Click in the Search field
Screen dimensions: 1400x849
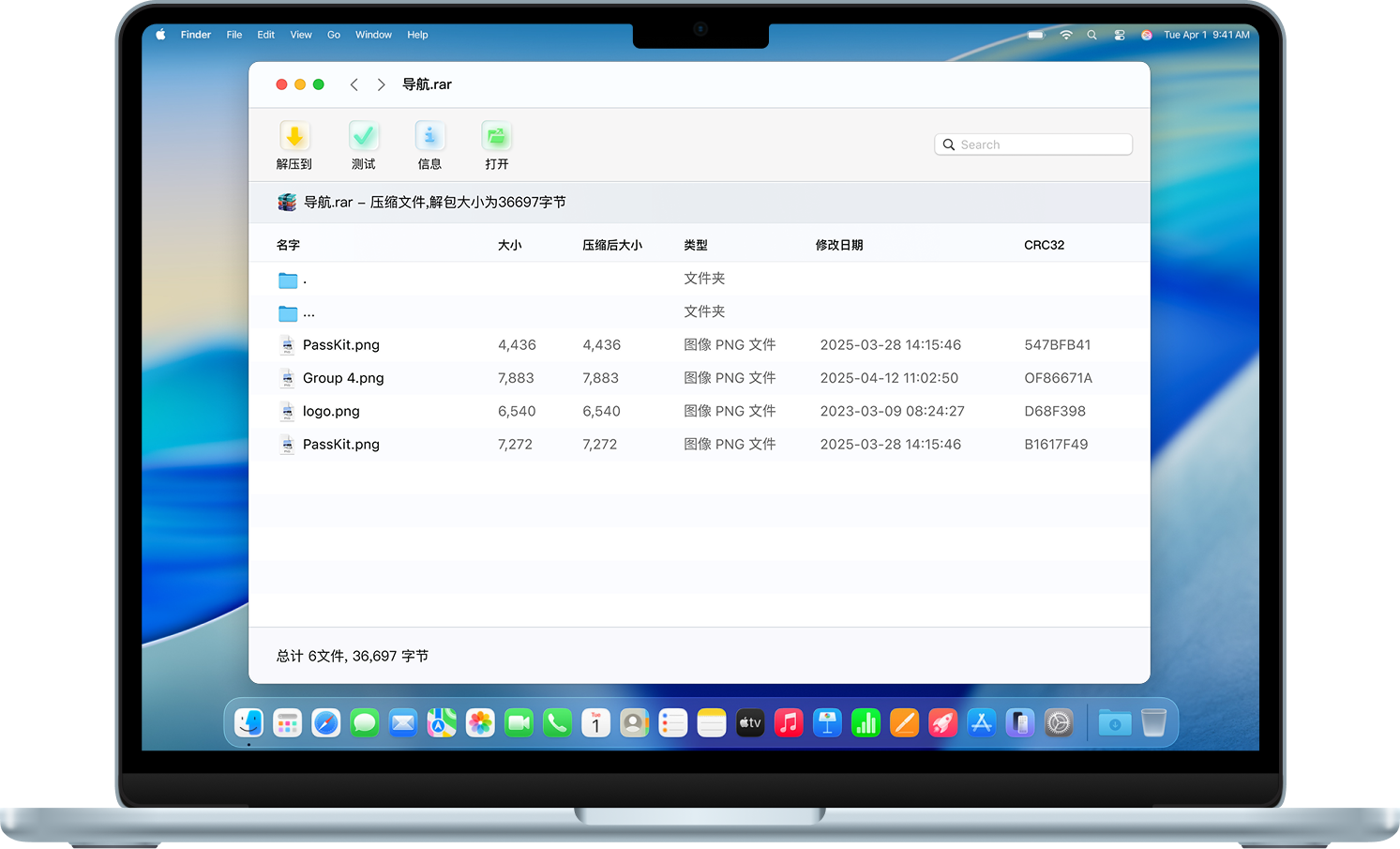tap(1041, 144)
